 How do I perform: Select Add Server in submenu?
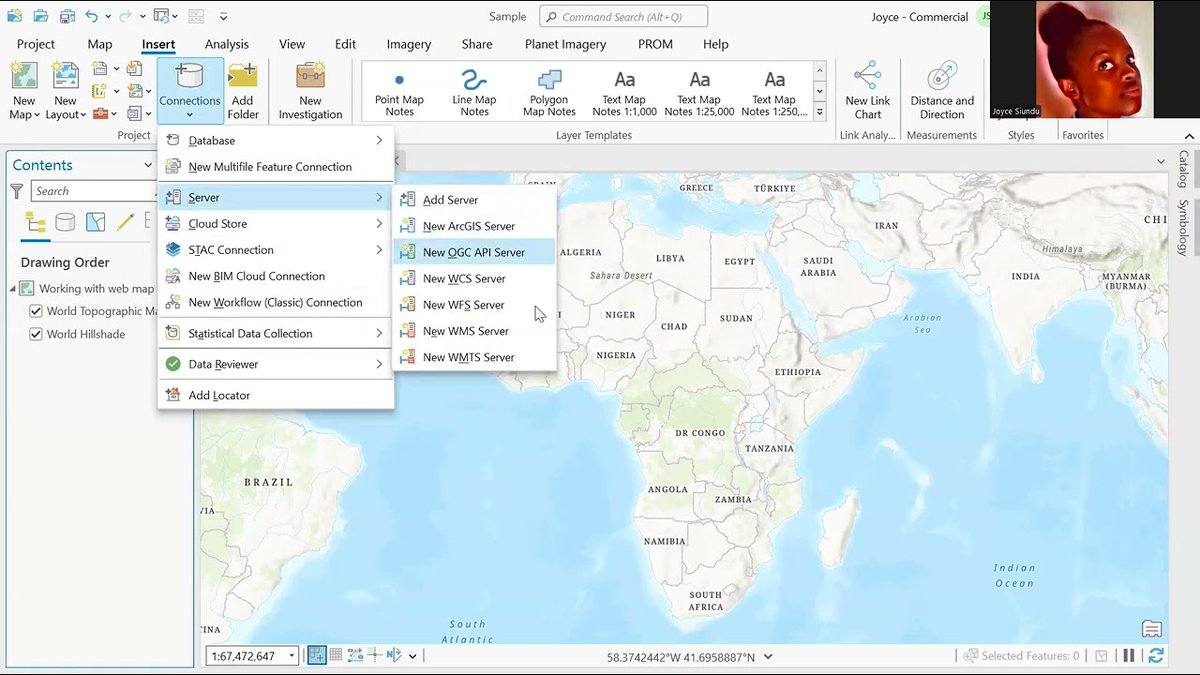pyautogui.click(x=474, y=200)
